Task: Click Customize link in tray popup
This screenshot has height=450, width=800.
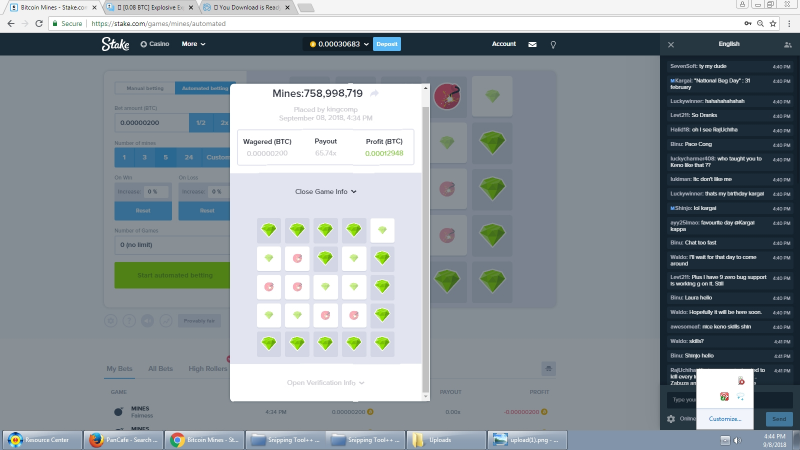Action: coord(724,419)
